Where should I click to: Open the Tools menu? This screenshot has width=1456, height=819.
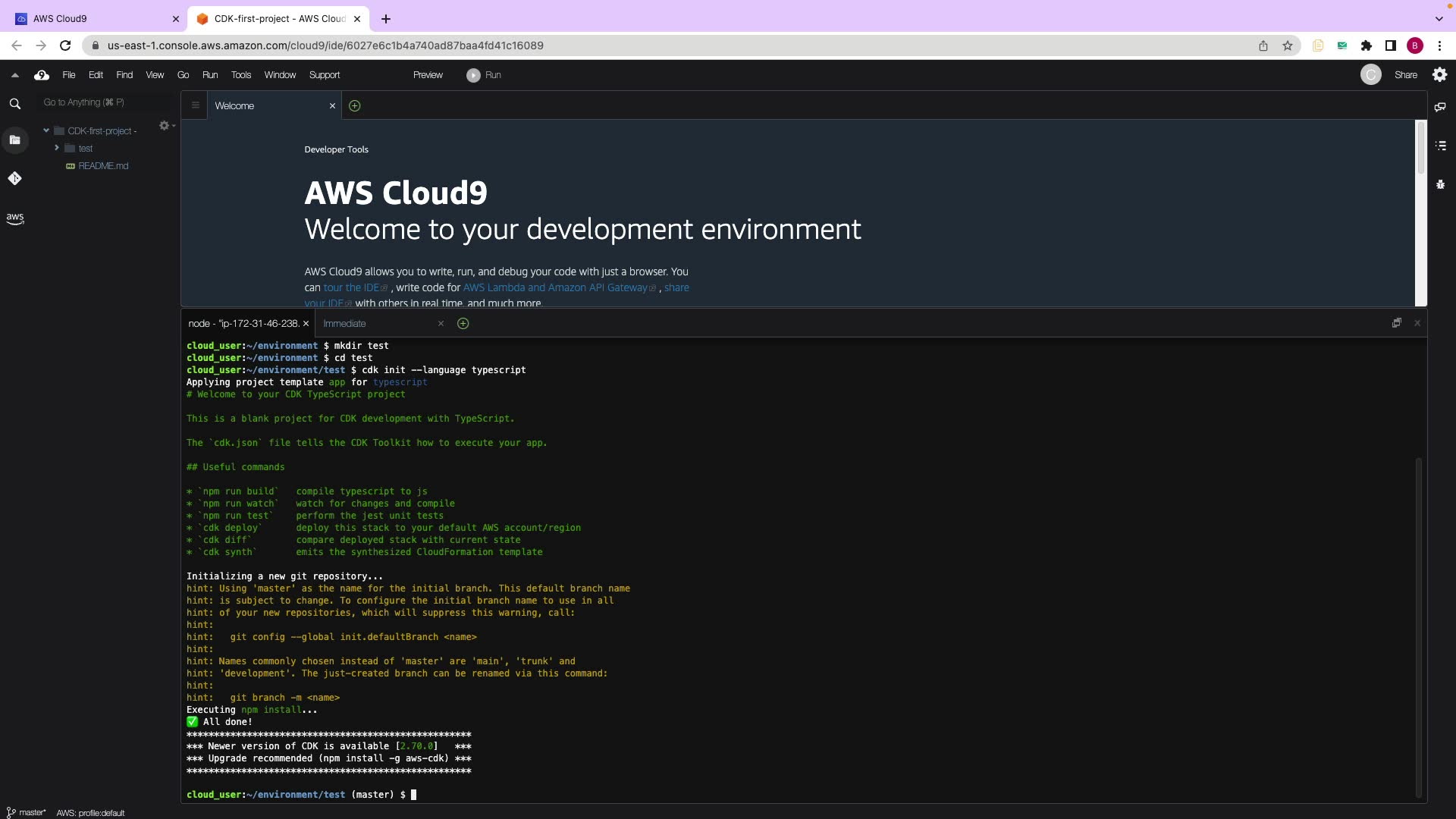[x=240, y=75]
